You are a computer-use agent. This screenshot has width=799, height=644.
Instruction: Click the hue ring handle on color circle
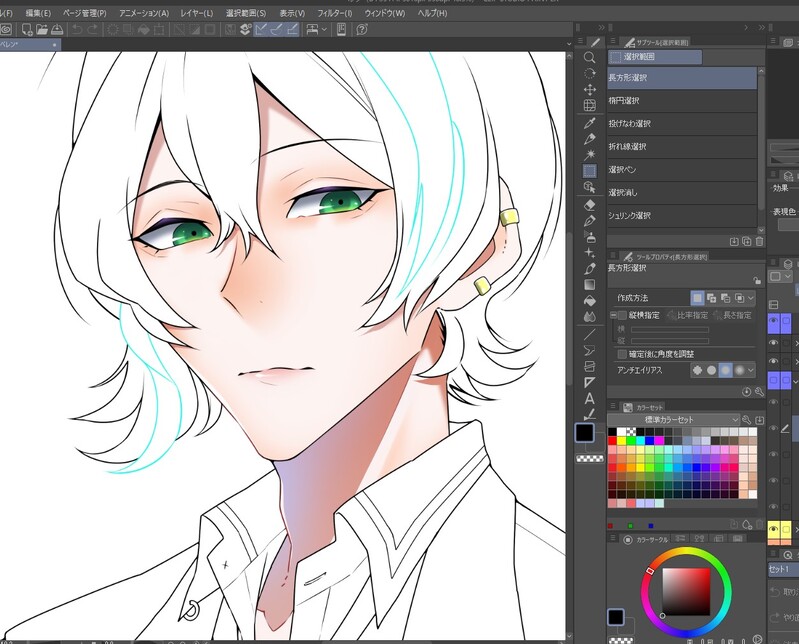(650, 571)
